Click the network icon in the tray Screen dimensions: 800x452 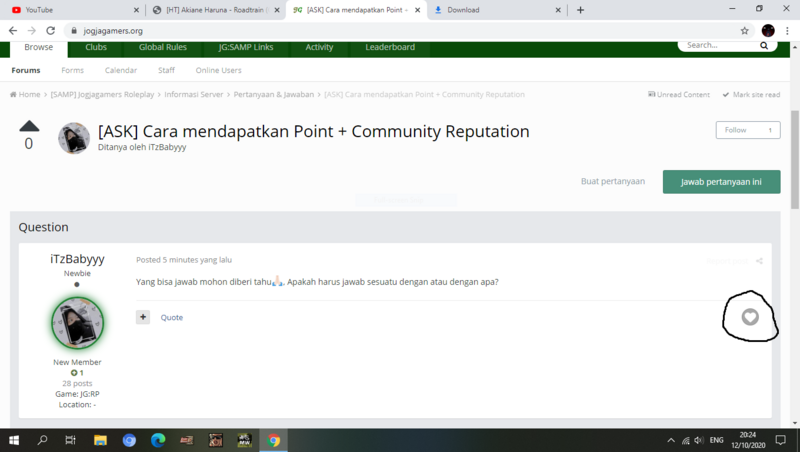pos(685,440)
